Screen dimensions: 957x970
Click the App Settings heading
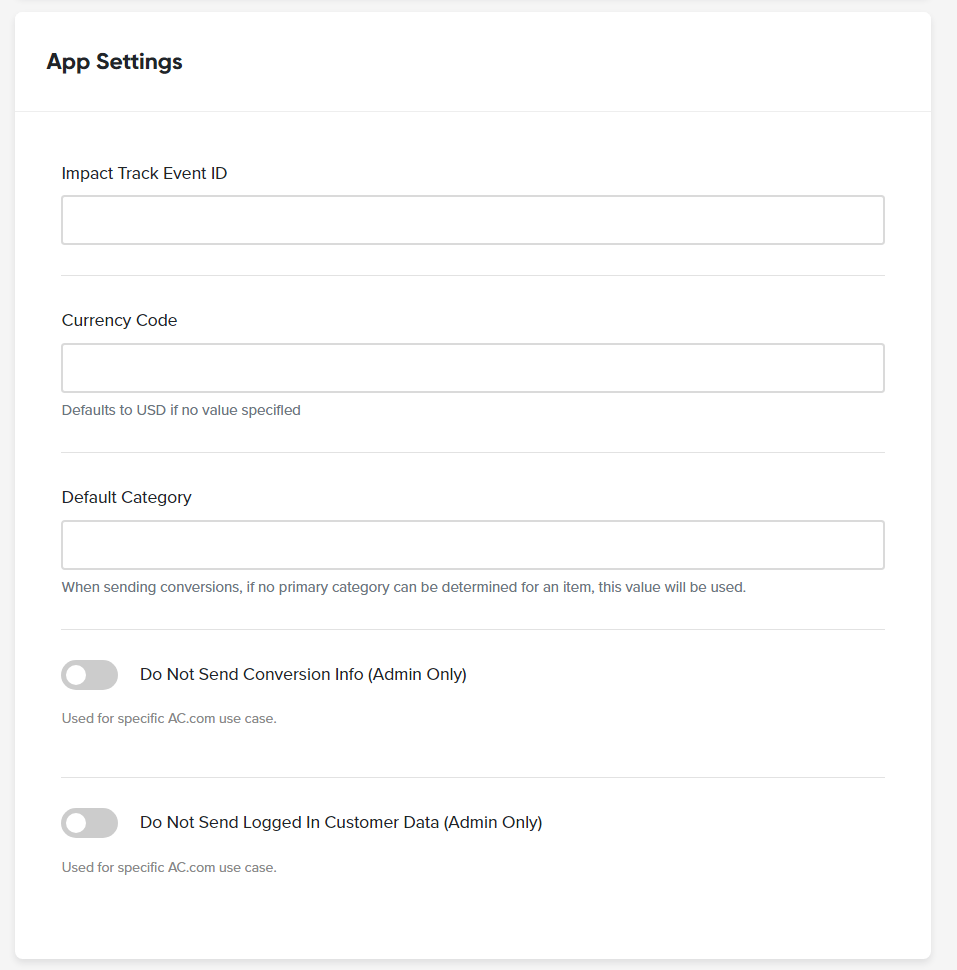pos(114,62)
